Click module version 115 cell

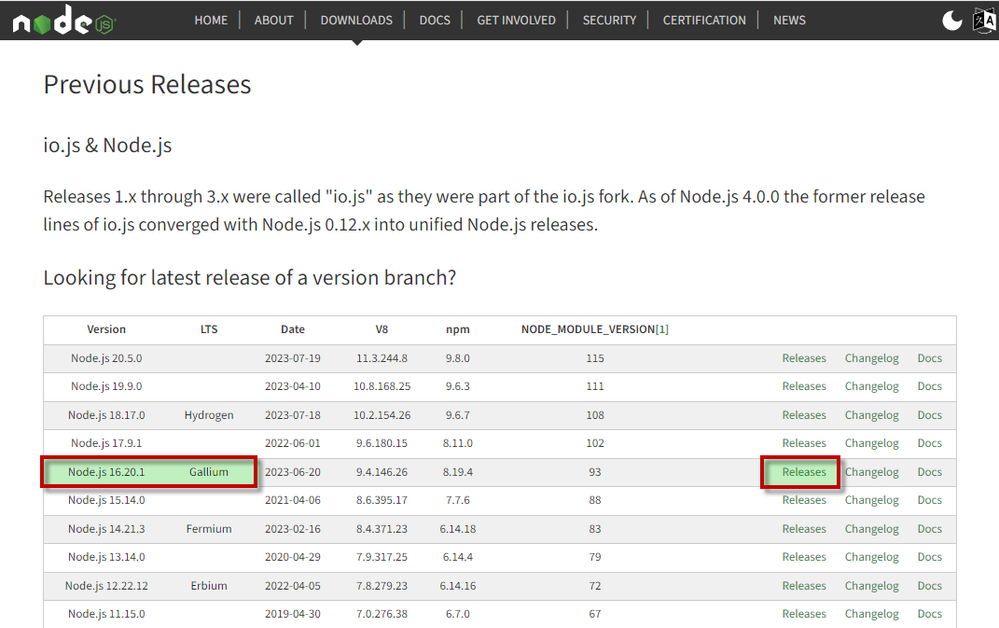click(595, 358)
